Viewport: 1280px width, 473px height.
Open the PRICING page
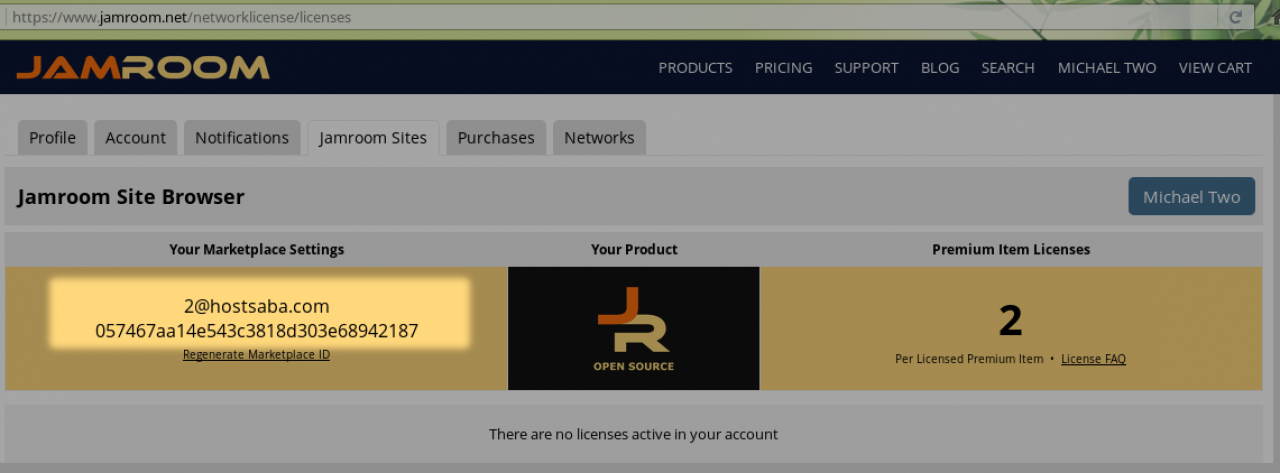pos(783,68)
